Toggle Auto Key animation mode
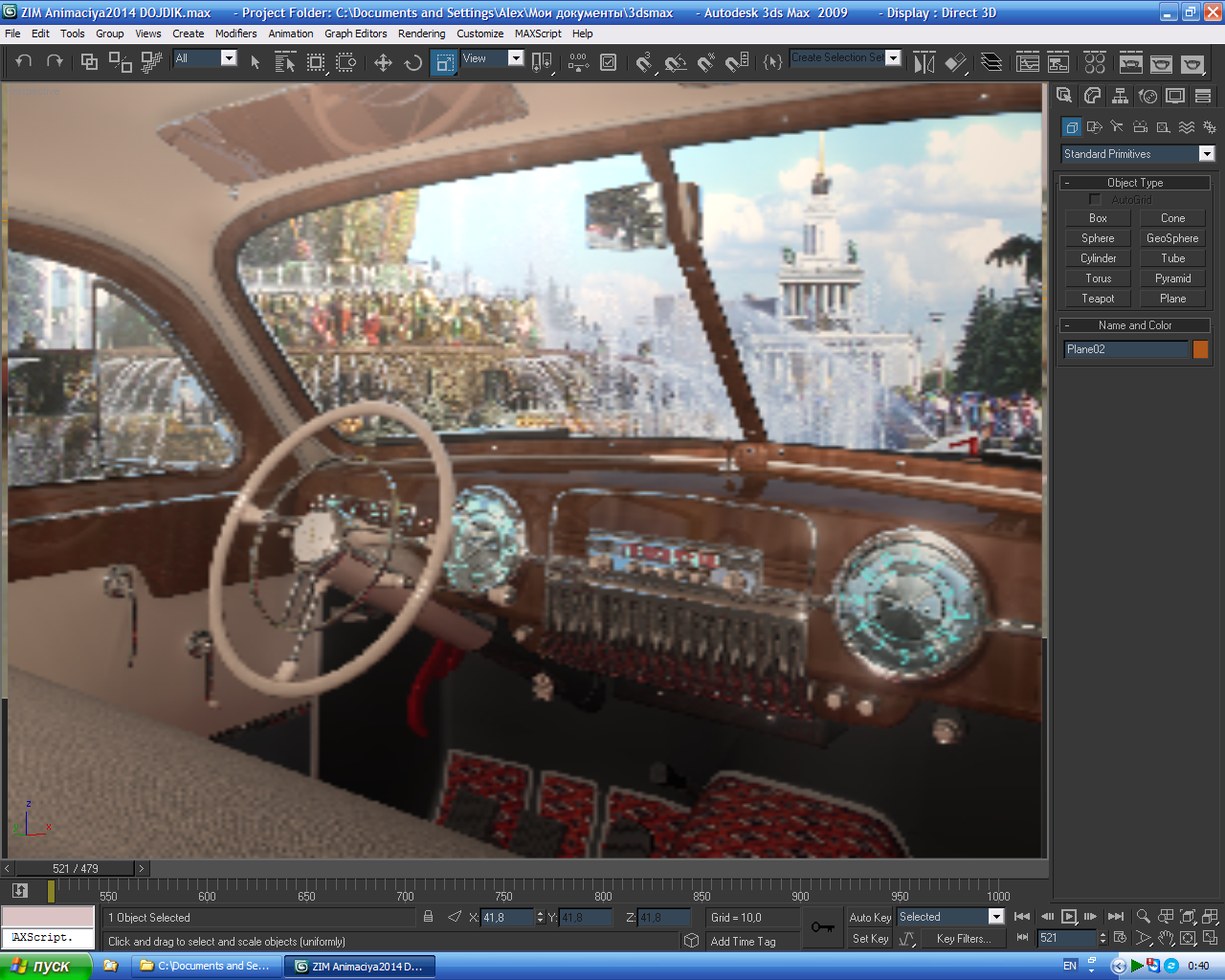Viewport: 1225px width, 980px height. (x=870, y=917)
